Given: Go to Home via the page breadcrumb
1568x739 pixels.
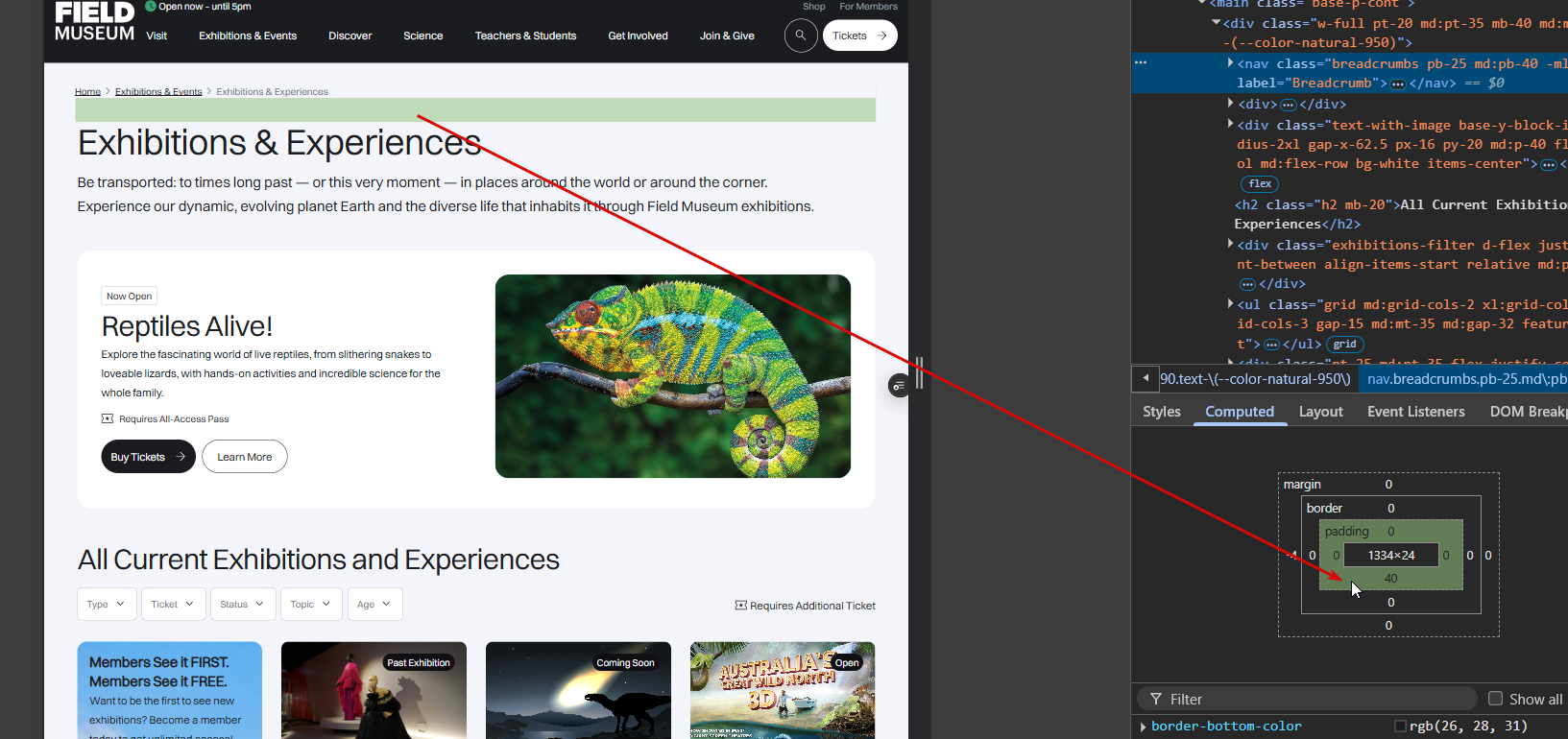Looking at the screenshot, I should click(87, 92).
